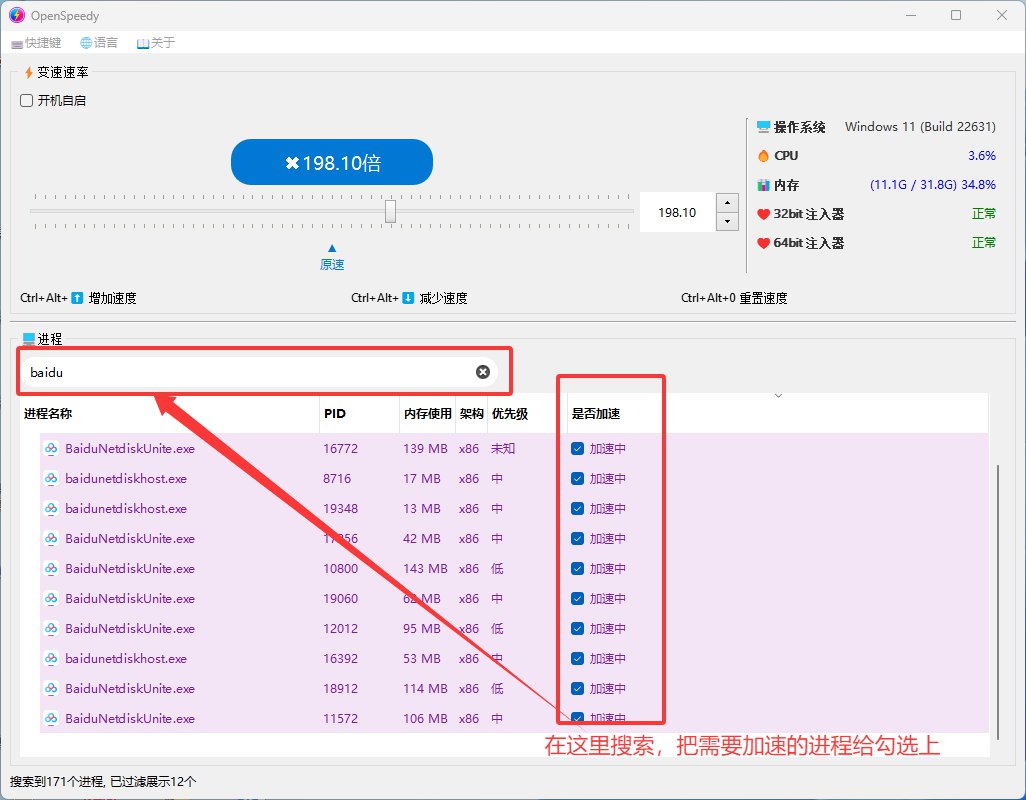Click the clear icon in the search box
This screenshot has width=1026, height=800.
click(483, 372)
